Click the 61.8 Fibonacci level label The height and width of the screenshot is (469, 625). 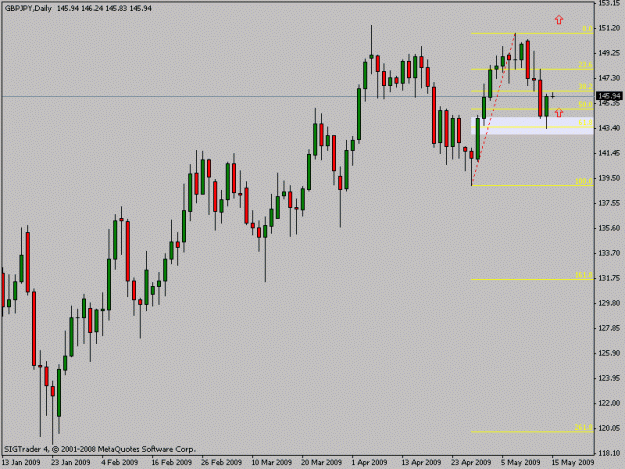(x=586, y=122)
